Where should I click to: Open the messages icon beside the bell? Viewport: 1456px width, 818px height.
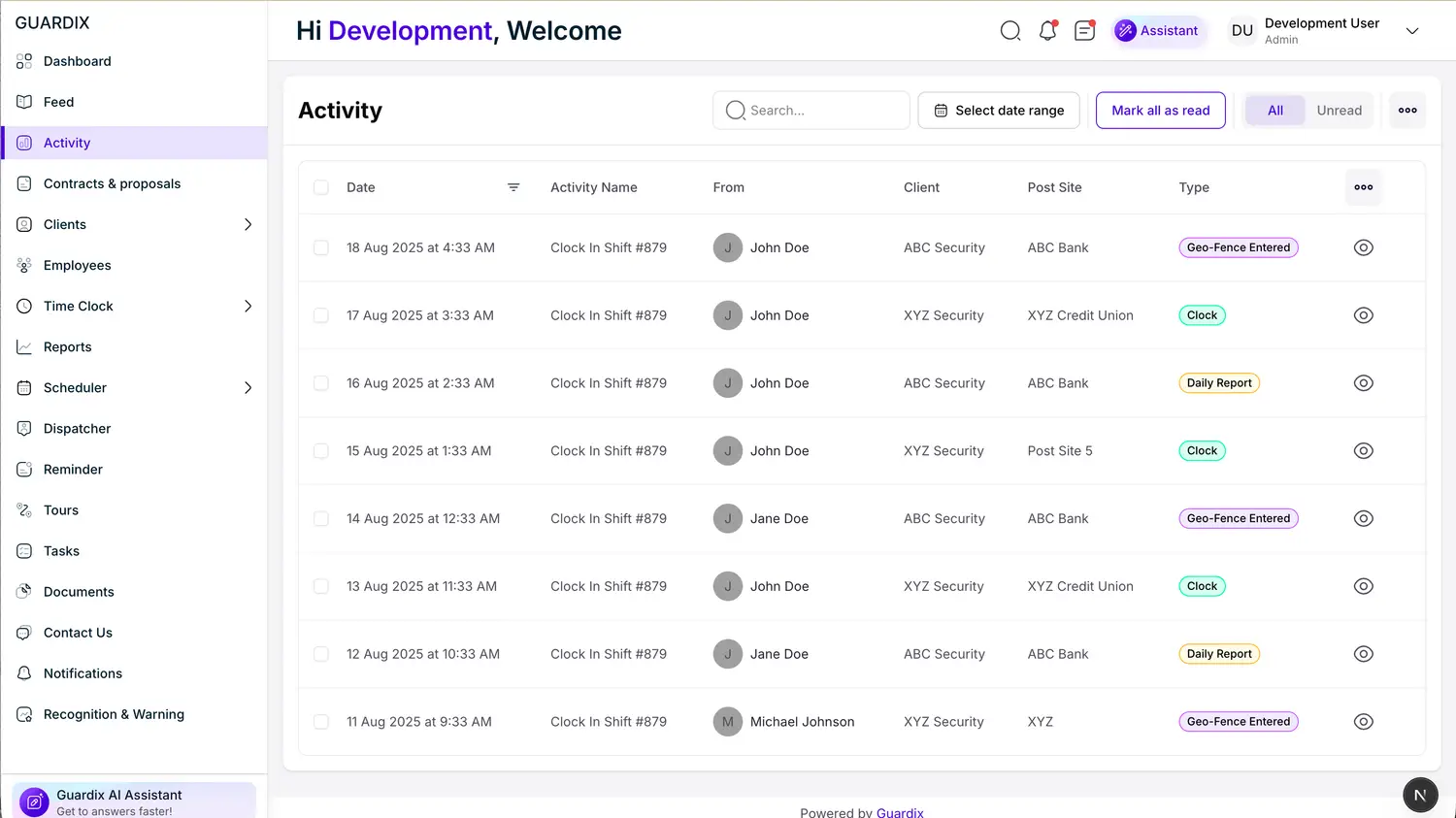(x=1084, y=31)
